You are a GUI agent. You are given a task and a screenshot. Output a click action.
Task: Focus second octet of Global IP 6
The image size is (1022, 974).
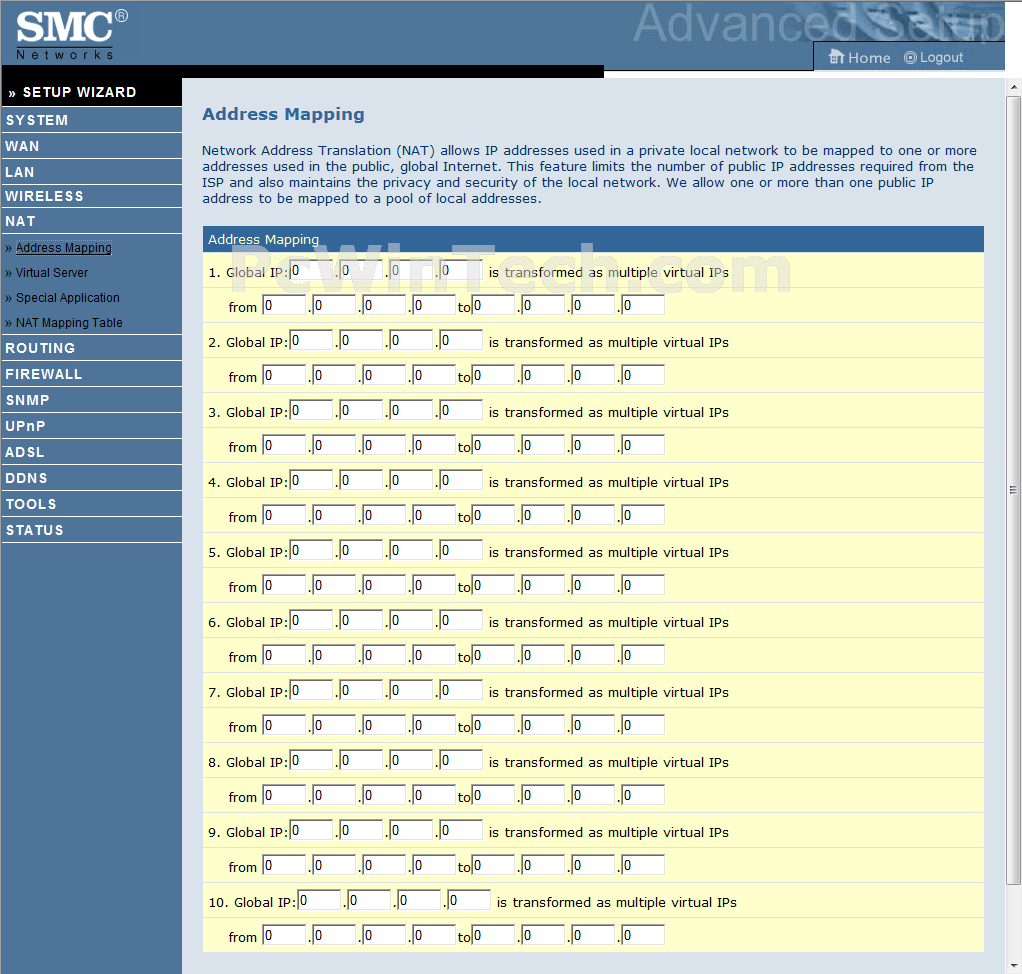(361, 621)
